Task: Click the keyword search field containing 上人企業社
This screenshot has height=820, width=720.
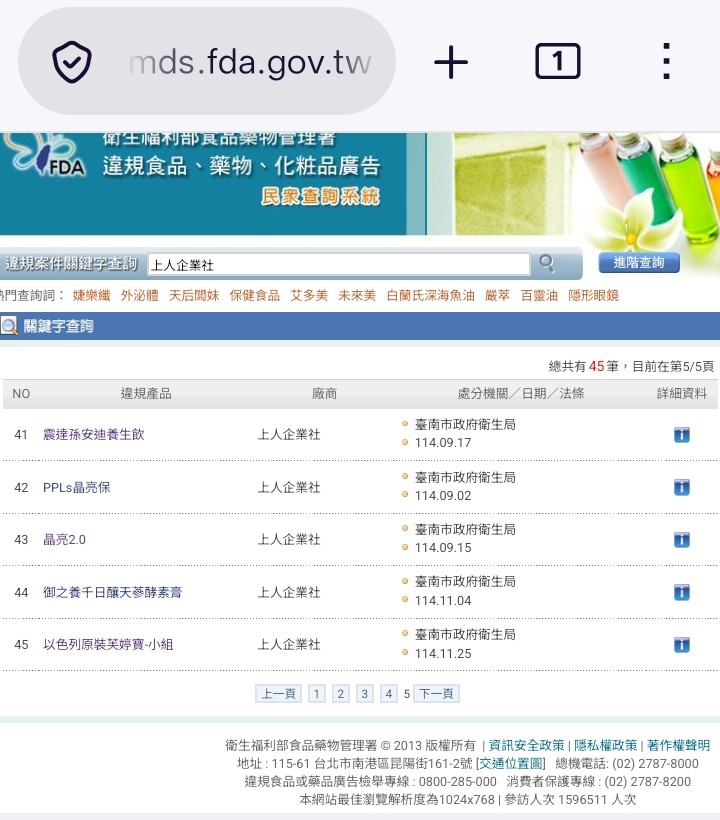Action: (339, 265)
